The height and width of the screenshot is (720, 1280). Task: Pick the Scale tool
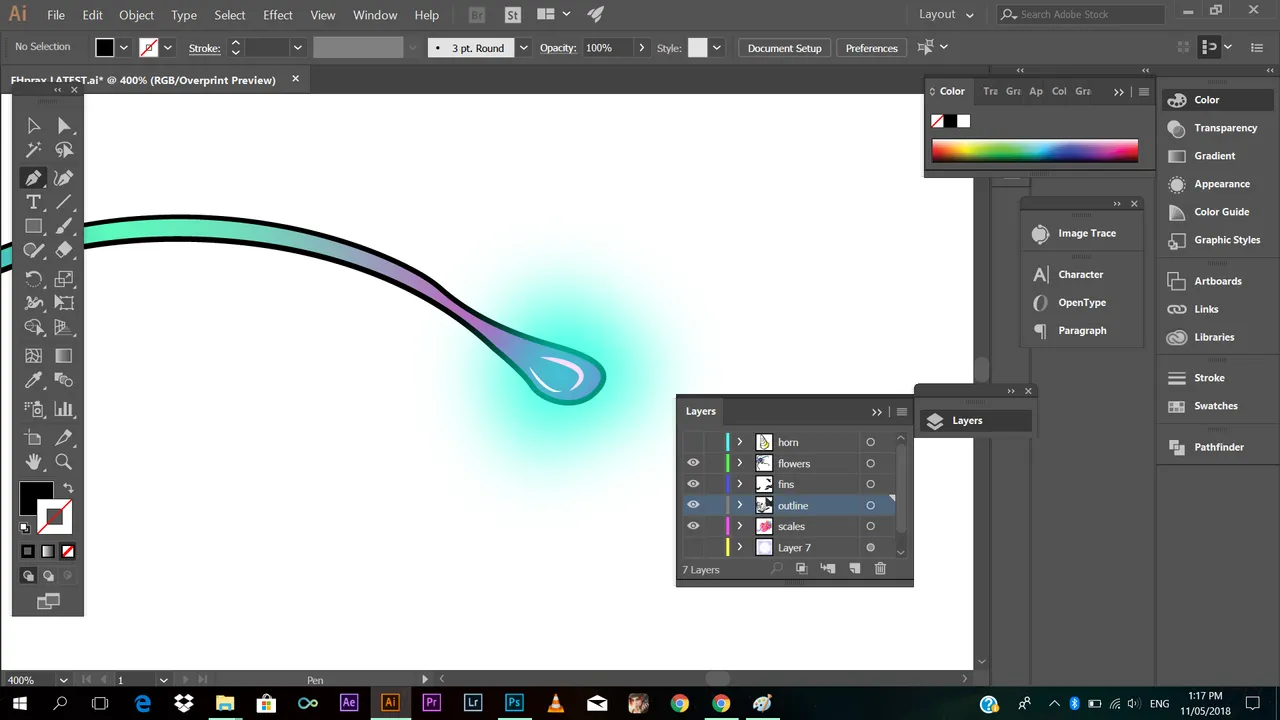pyautogui.click(x=64, y=279)
